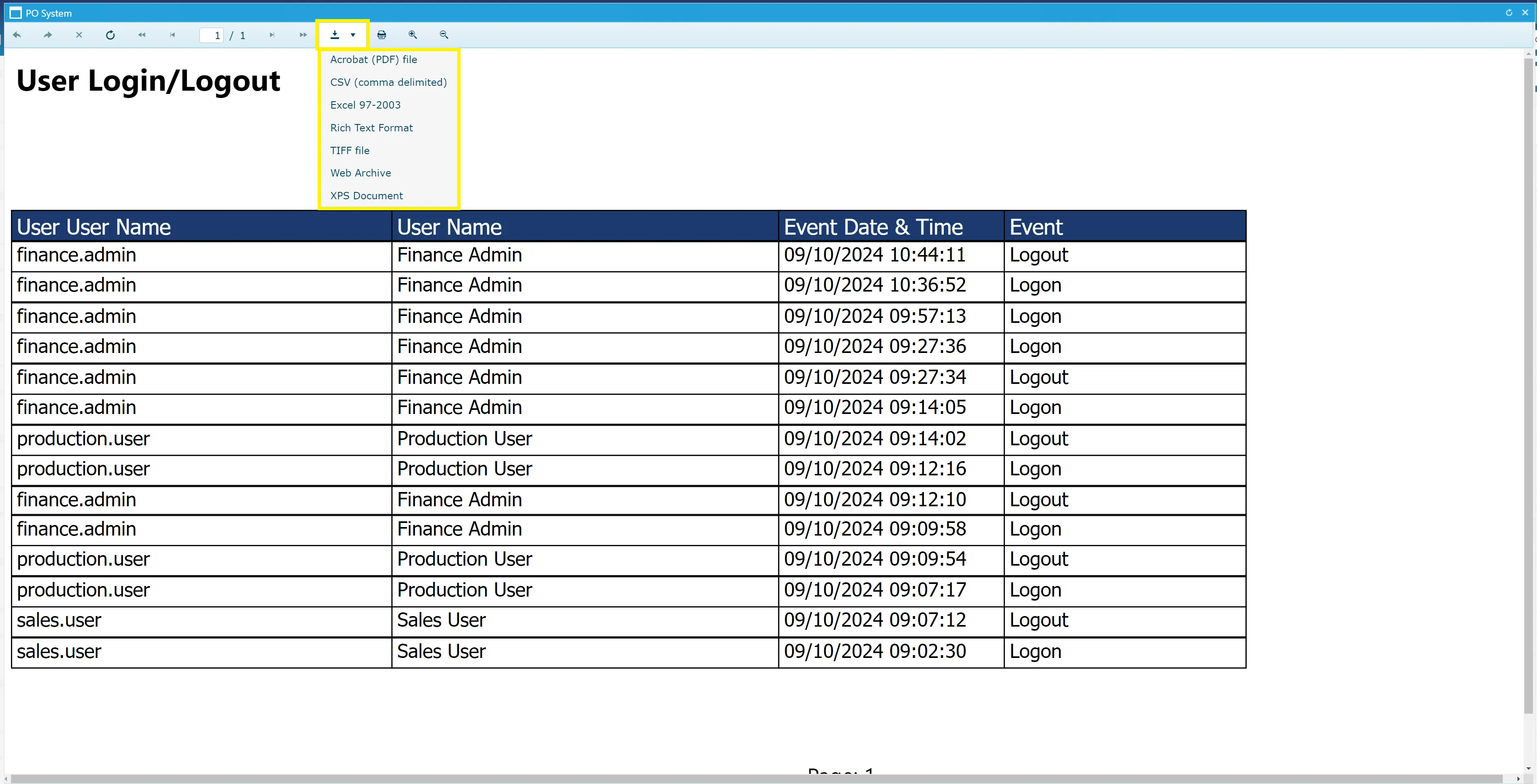Zoom in with the magnifier plus icon
1537x784 pixels.
[413, 35]
